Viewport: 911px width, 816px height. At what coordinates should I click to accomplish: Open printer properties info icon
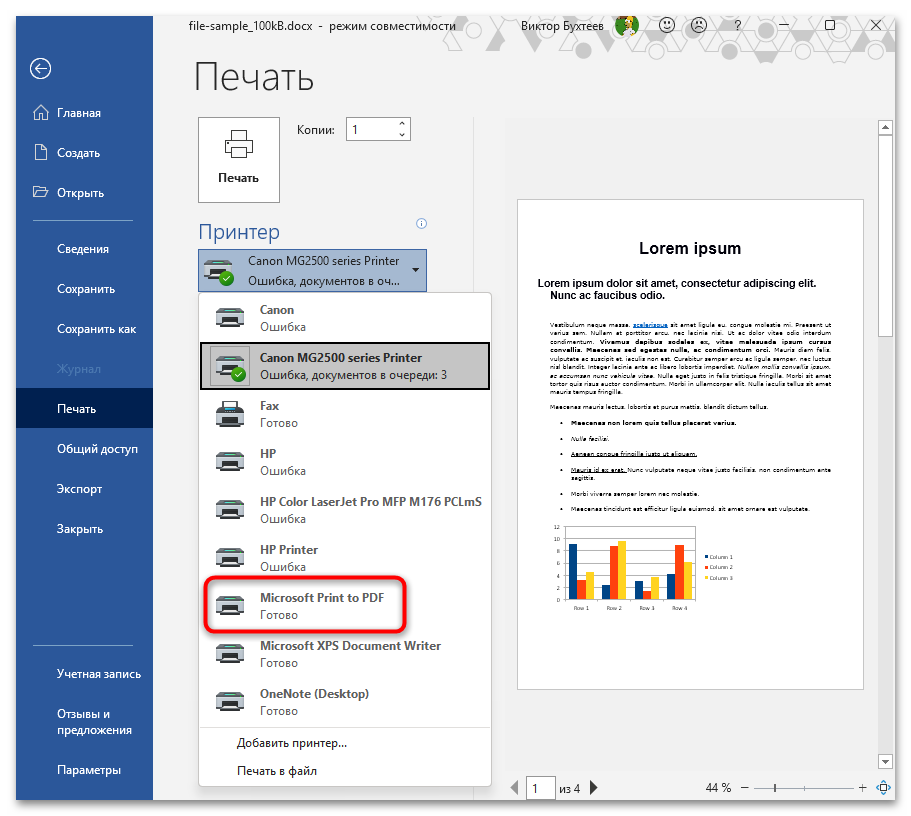click(422, 224)
